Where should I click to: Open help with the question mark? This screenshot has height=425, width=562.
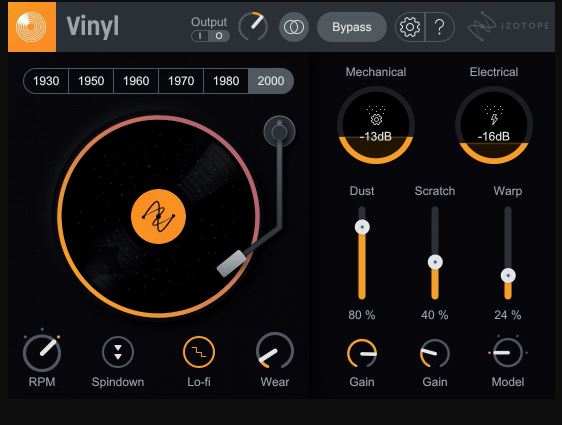click(440, 27)
